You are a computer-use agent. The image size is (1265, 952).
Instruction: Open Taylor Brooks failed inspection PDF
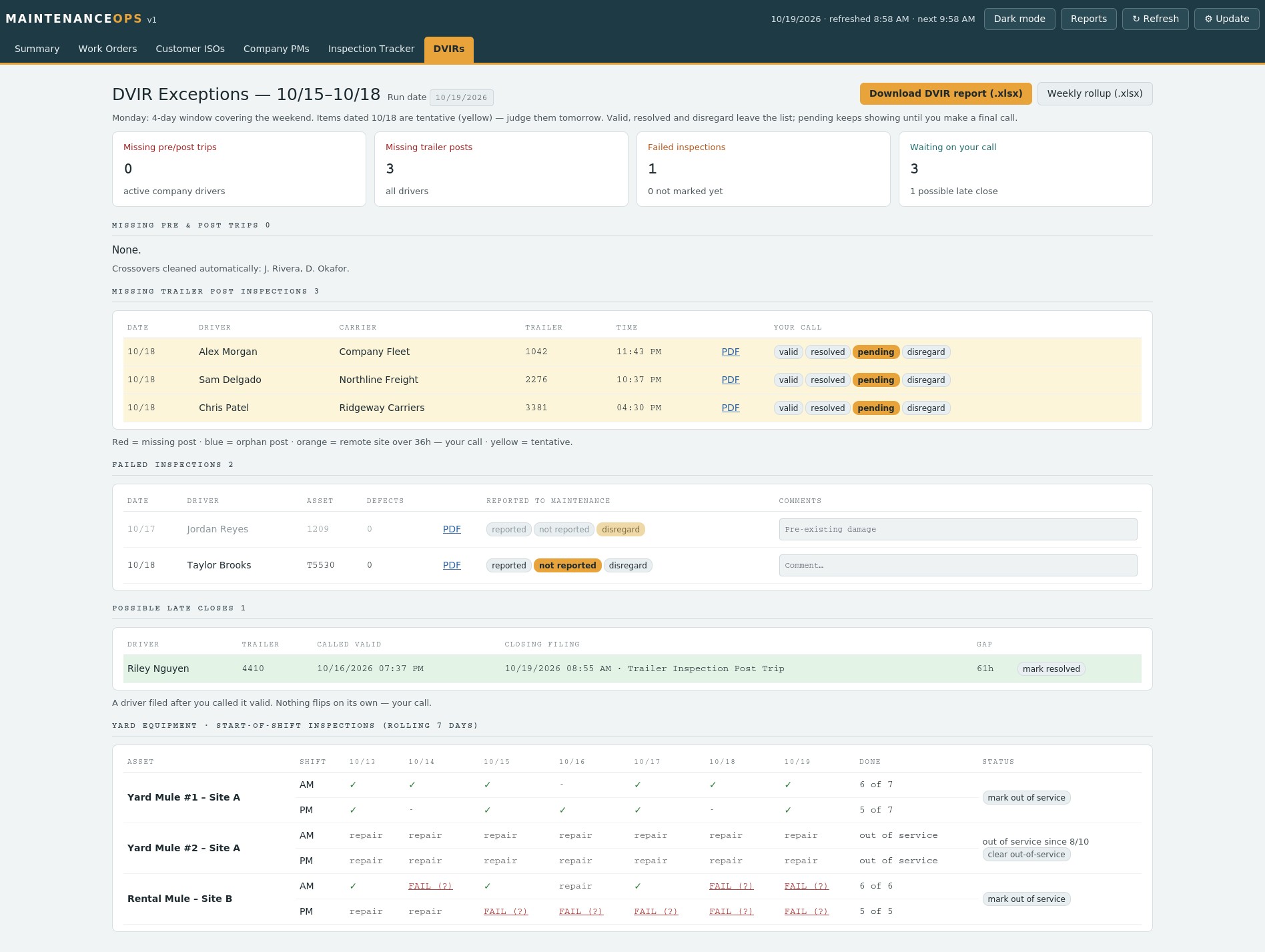452,565
